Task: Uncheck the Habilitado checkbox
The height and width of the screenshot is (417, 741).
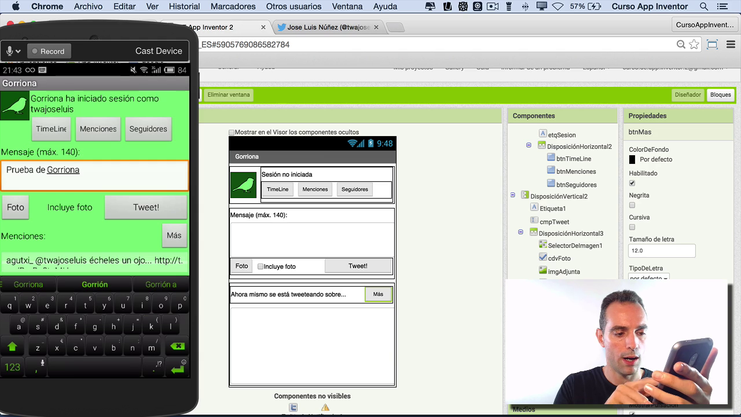Action: pos(632,183)
